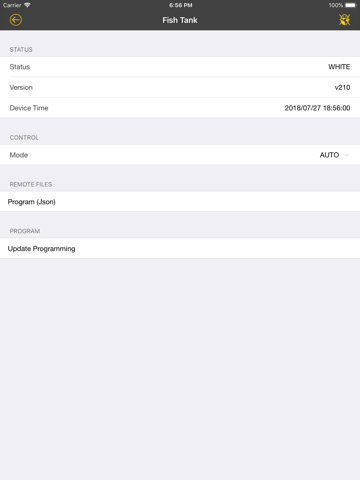Tap Update Programming

[x=180, y=249]
